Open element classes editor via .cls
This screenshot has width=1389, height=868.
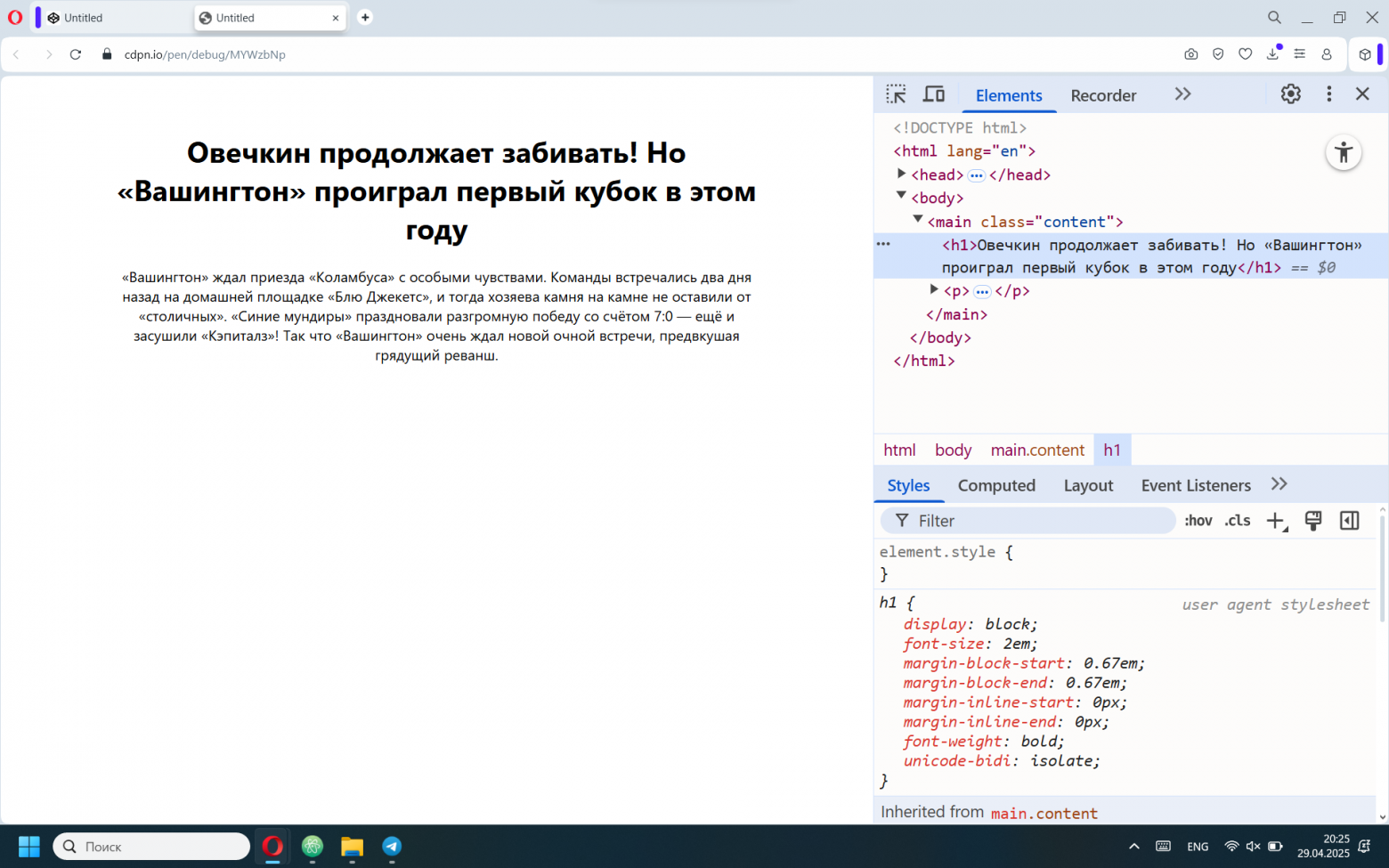(1237, 520)
